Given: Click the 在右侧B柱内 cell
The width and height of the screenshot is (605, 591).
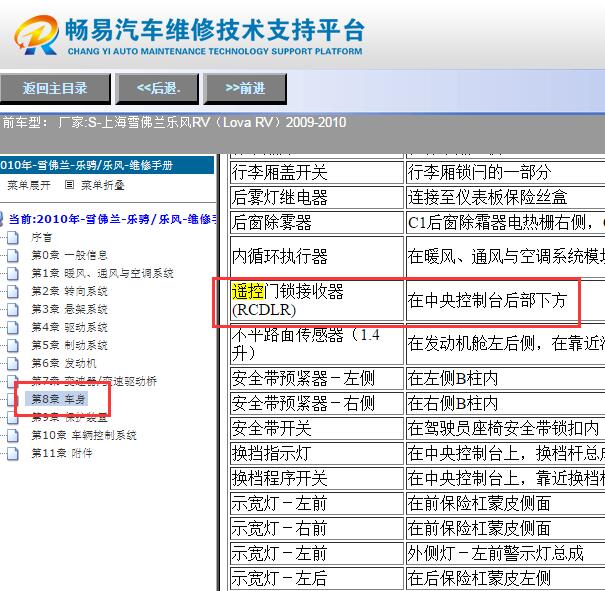Looking at the screenshot, I should (505, 404).
